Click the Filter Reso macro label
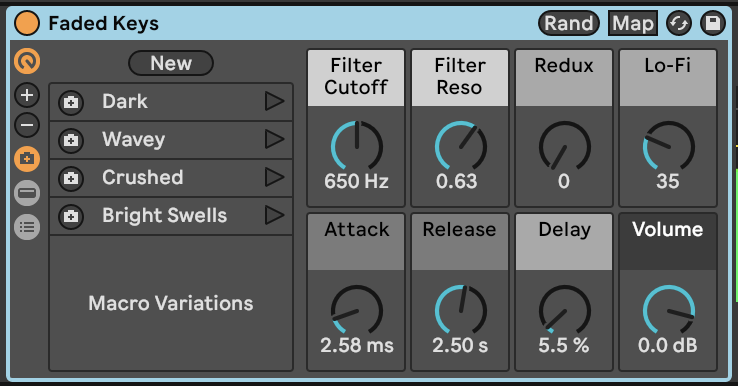 pos(460,78)
